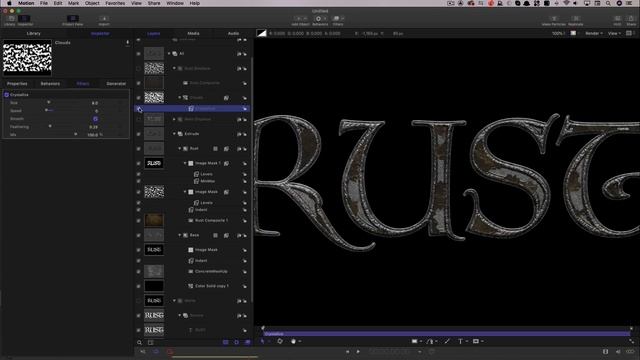The image size is (640, 360).
Task: Collapse the Rust layer triangle
Action: [180, 149]
